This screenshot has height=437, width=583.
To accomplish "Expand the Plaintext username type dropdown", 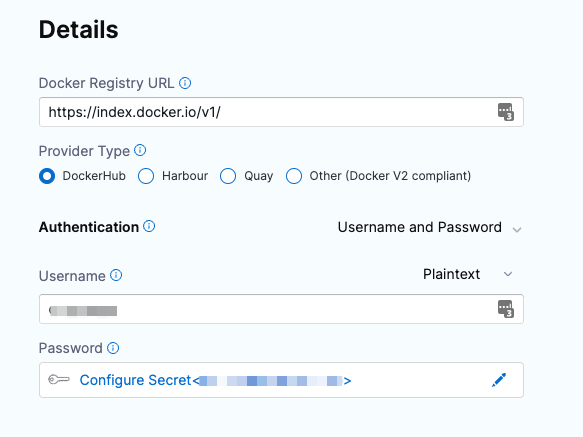I will (468, 274).
